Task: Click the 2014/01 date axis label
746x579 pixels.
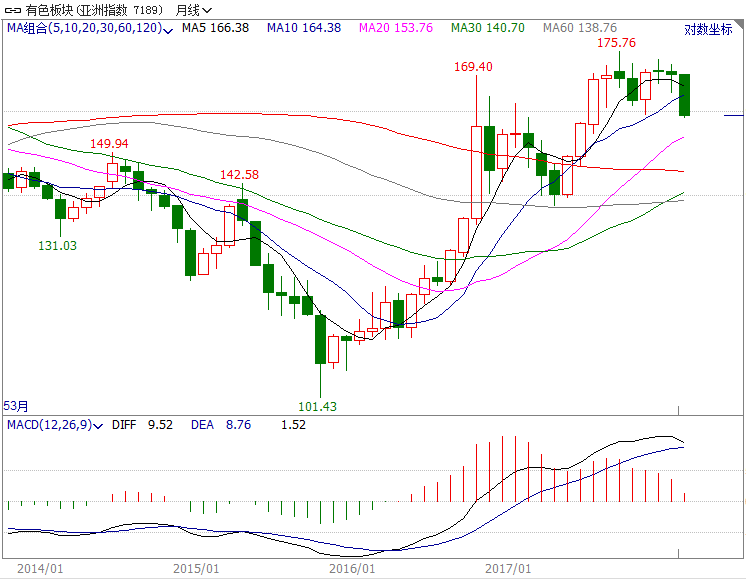Action: click(x=40, y=569)
